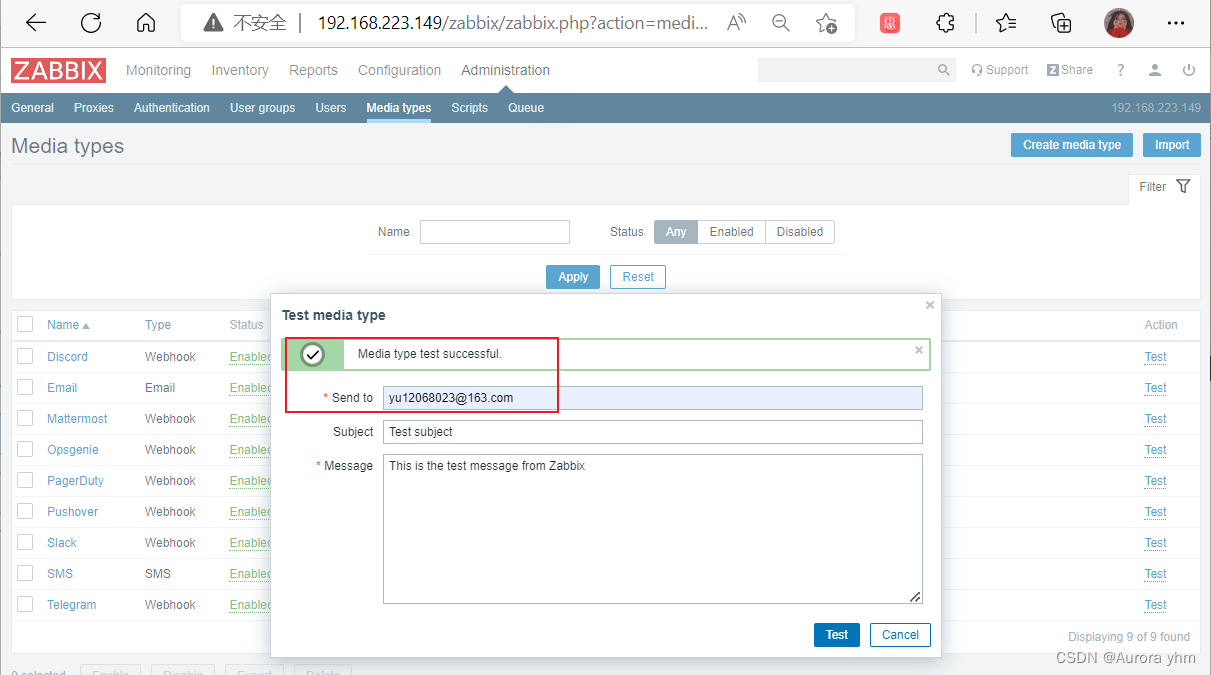The height and width of the screenshot is (675, 1211).
Task: Click the sign out power icon
Action: tap(1189, 70)
